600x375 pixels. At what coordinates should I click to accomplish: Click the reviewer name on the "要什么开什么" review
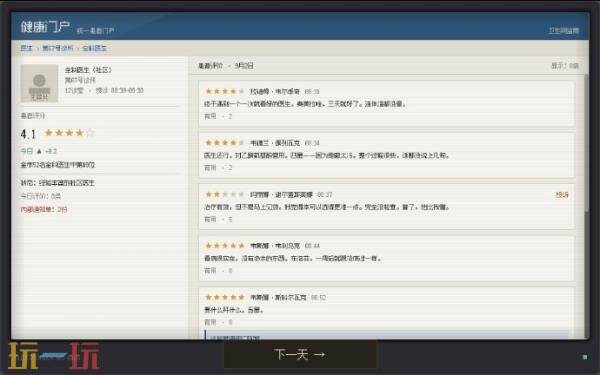point(278,297)
